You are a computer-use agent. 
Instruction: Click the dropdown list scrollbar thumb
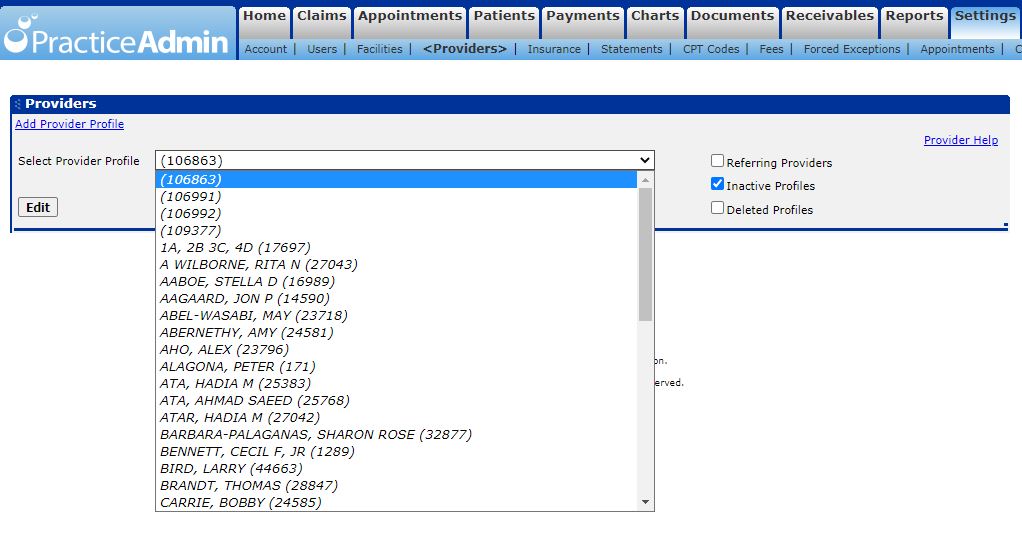(645, 254)
